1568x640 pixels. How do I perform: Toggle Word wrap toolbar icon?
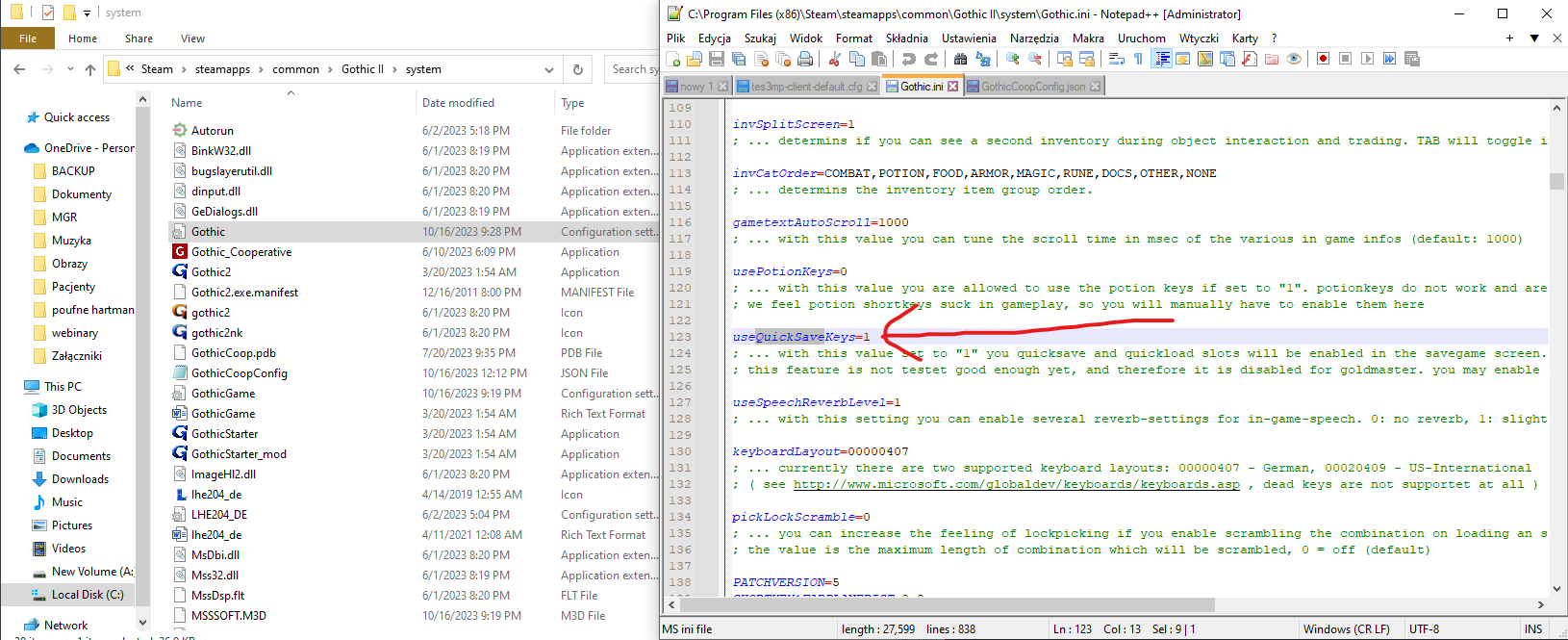(x=1117, y=59)
